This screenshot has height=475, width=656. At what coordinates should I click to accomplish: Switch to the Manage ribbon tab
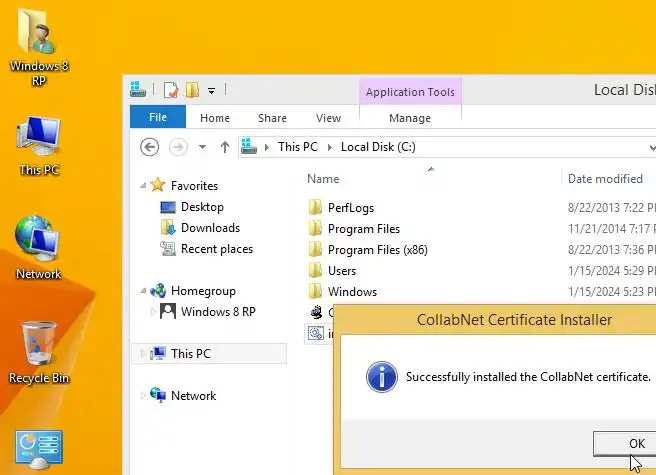click(410, 118)
